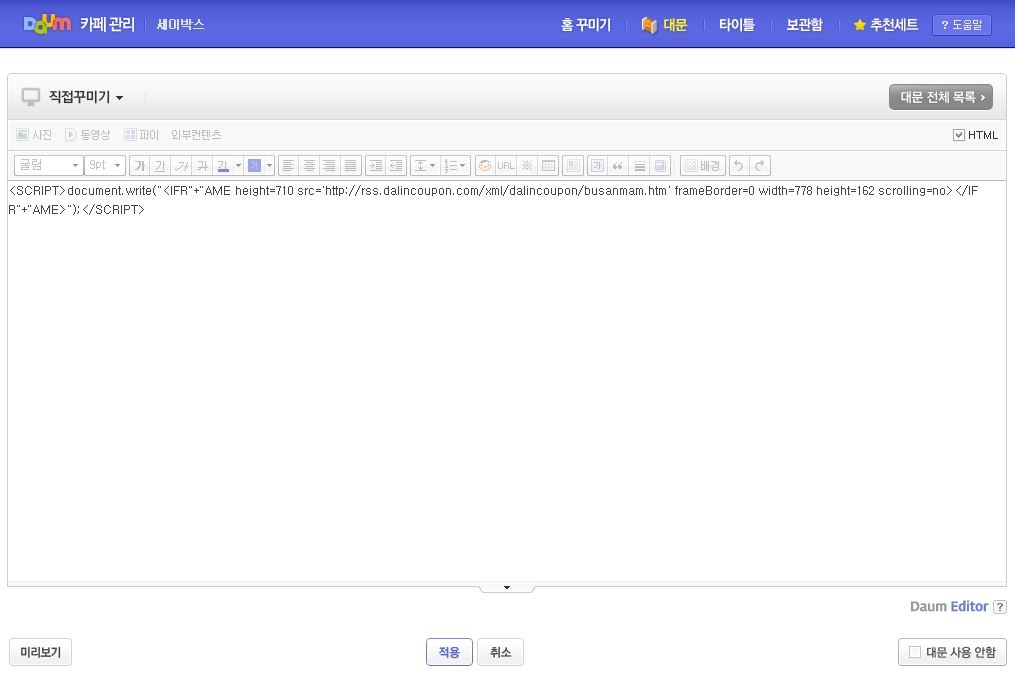Insert a layout template
The width and height of the screenshot is (1015, 675).
573,166
